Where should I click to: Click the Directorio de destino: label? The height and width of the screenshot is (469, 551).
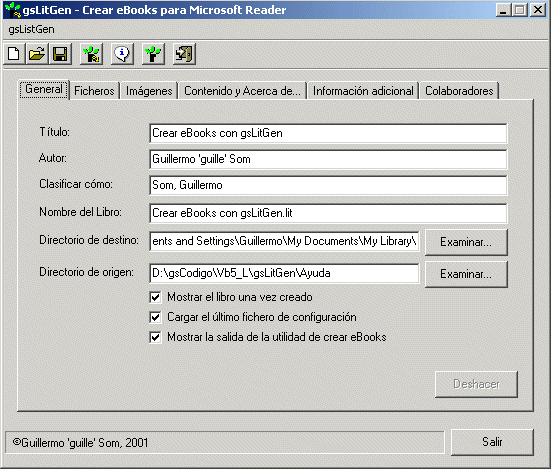[x=89, y=240]
